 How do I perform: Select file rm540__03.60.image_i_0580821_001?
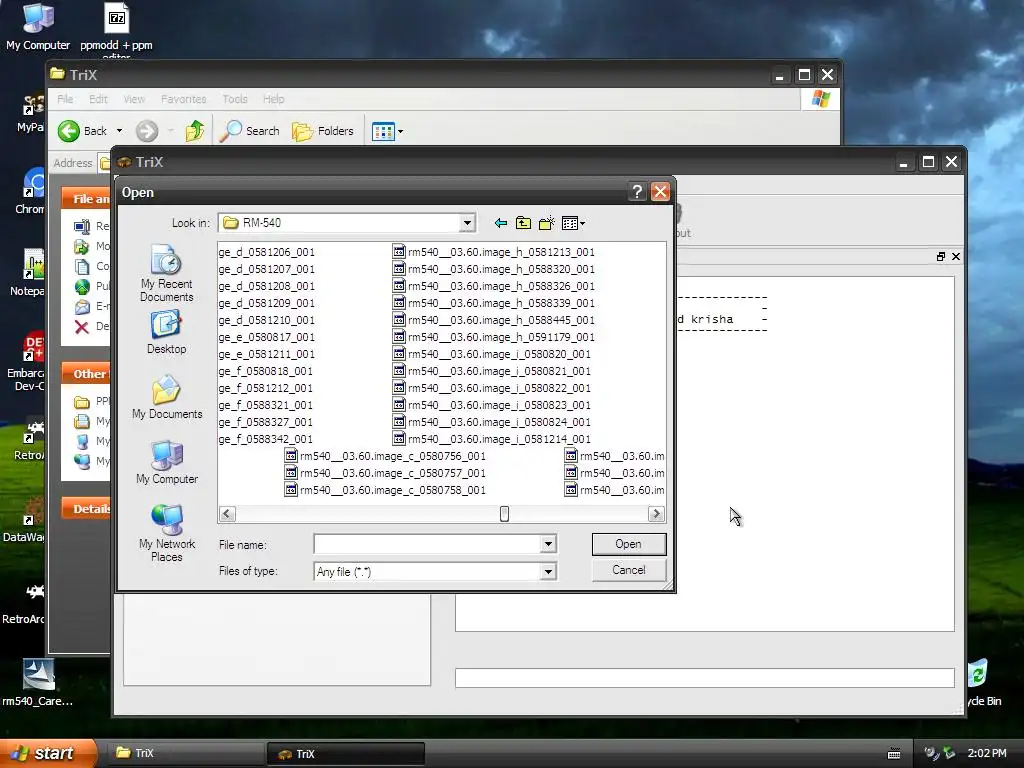click(492, 370)
